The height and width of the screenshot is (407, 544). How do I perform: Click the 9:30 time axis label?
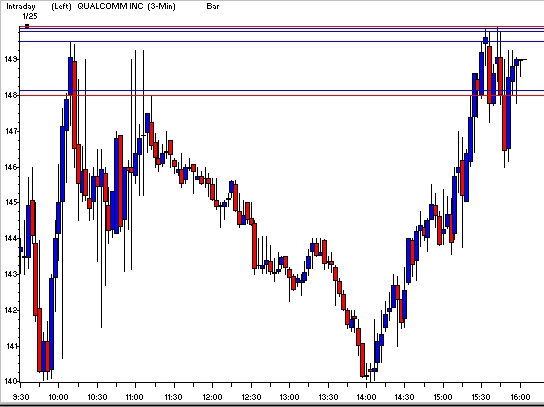(21, 397)
